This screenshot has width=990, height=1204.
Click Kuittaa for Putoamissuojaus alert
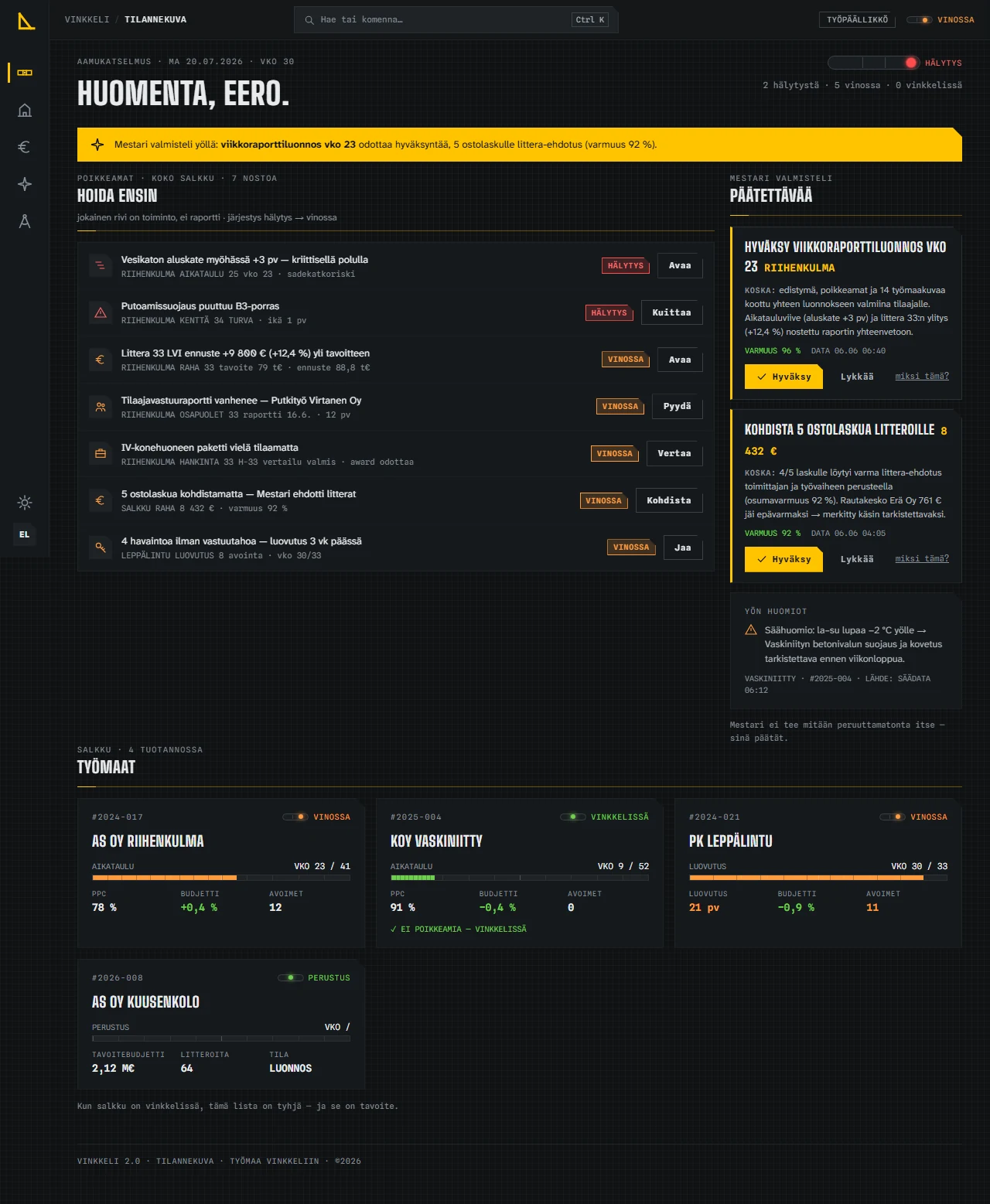(x=671, y=312)
